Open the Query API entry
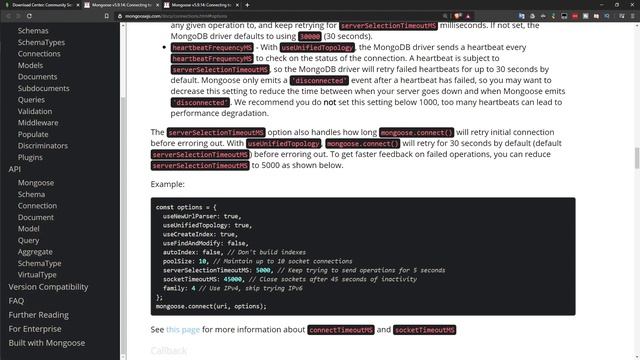Viewport: 640px width, 360px height. (x=28, y=240)
